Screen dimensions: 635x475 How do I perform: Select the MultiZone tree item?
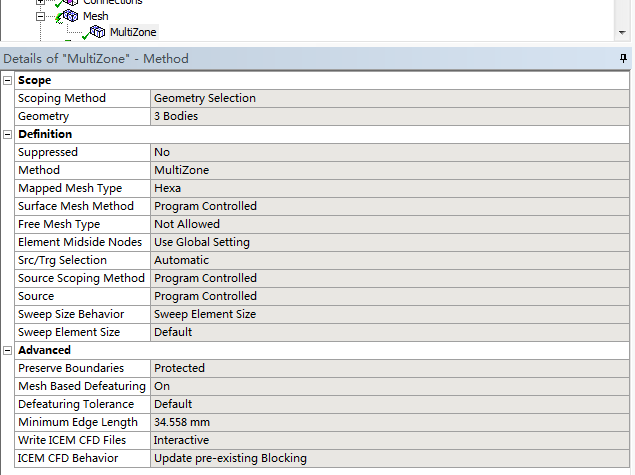133,32
